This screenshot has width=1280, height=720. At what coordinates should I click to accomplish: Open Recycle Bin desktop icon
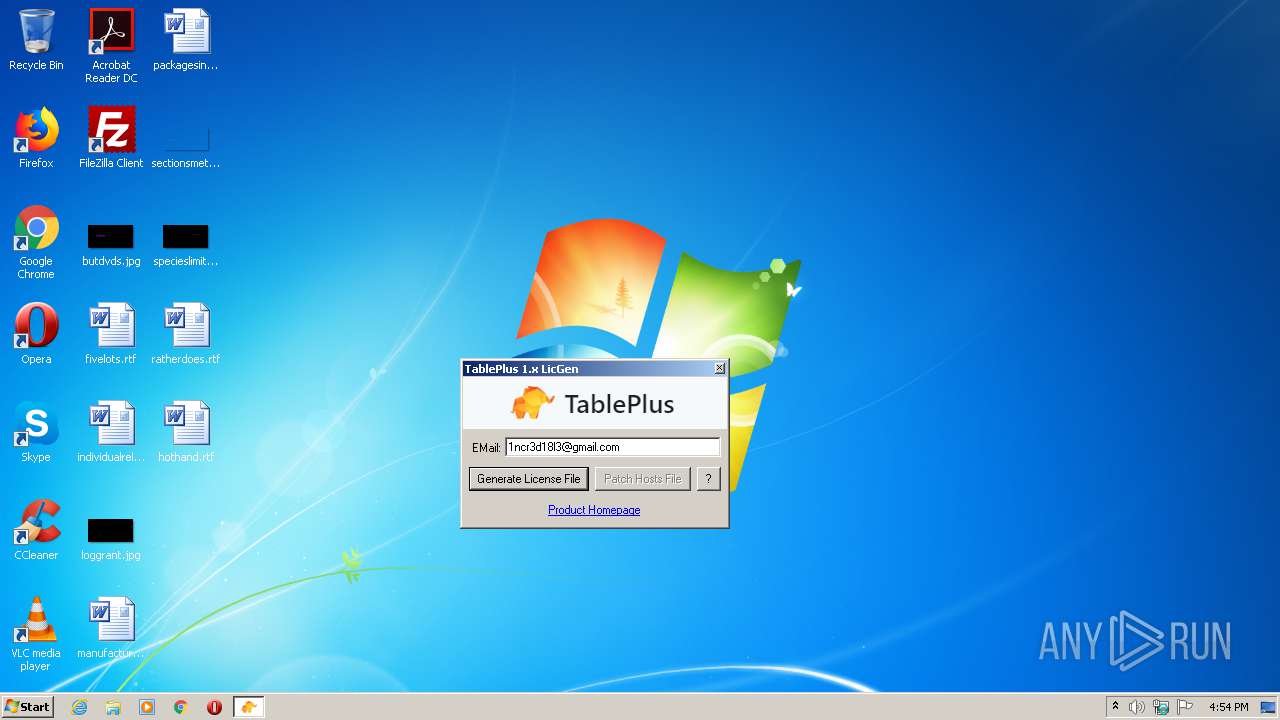tap(36, 40)
